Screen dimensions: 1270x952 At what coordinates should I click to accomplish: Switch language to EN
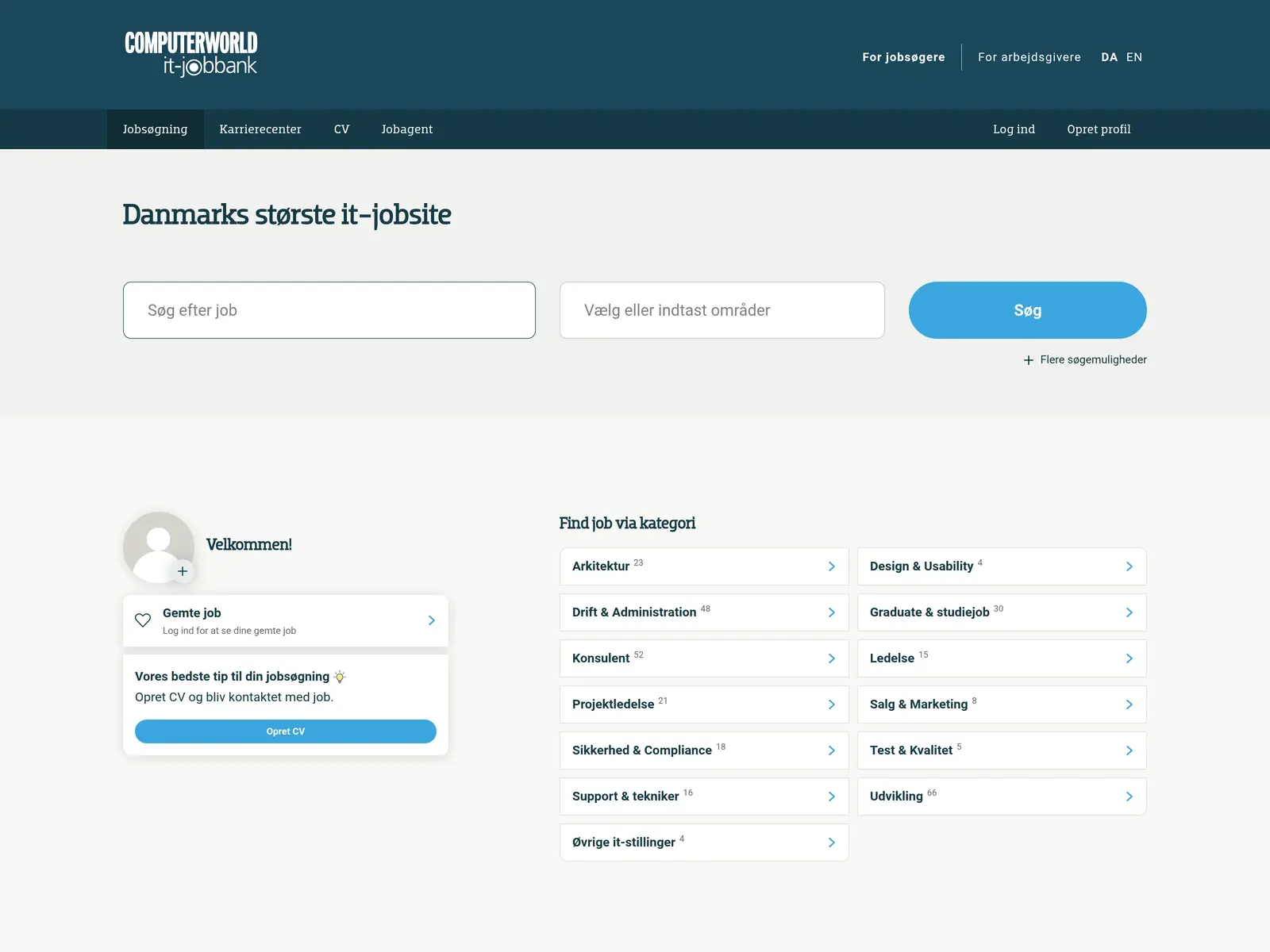[x=1134, y=57]
